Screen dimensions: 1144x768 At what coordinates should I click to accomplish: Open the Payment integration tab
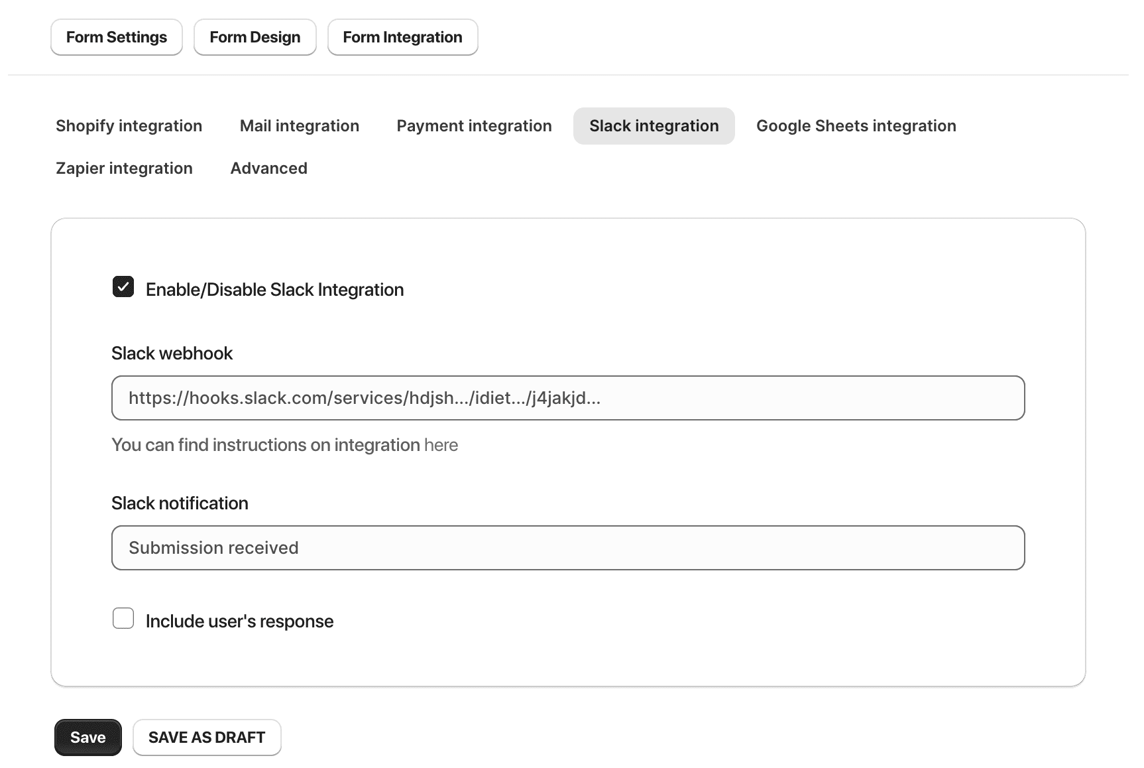tap(474, 126)
